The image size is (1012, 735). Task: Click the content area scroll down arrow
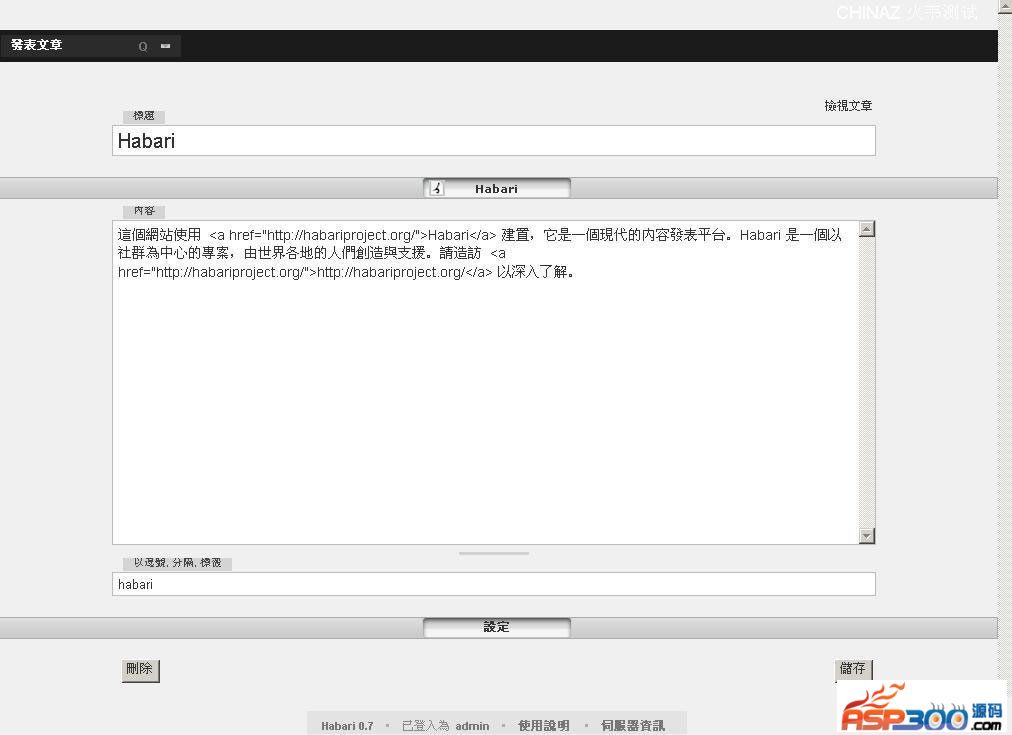coord(867,536)
